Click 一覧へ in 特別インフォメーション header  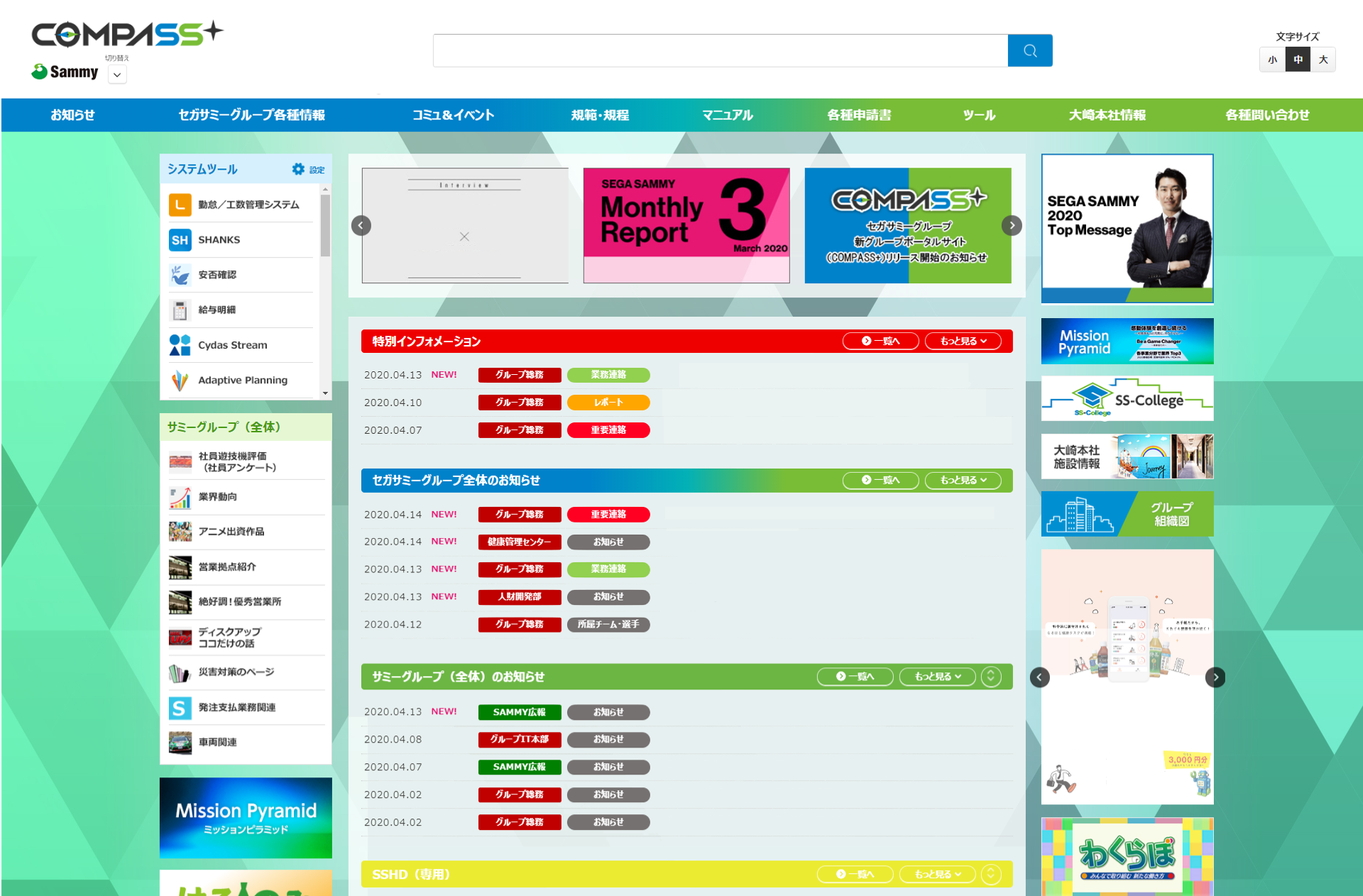pyautogui.click(x=880, y=342)
